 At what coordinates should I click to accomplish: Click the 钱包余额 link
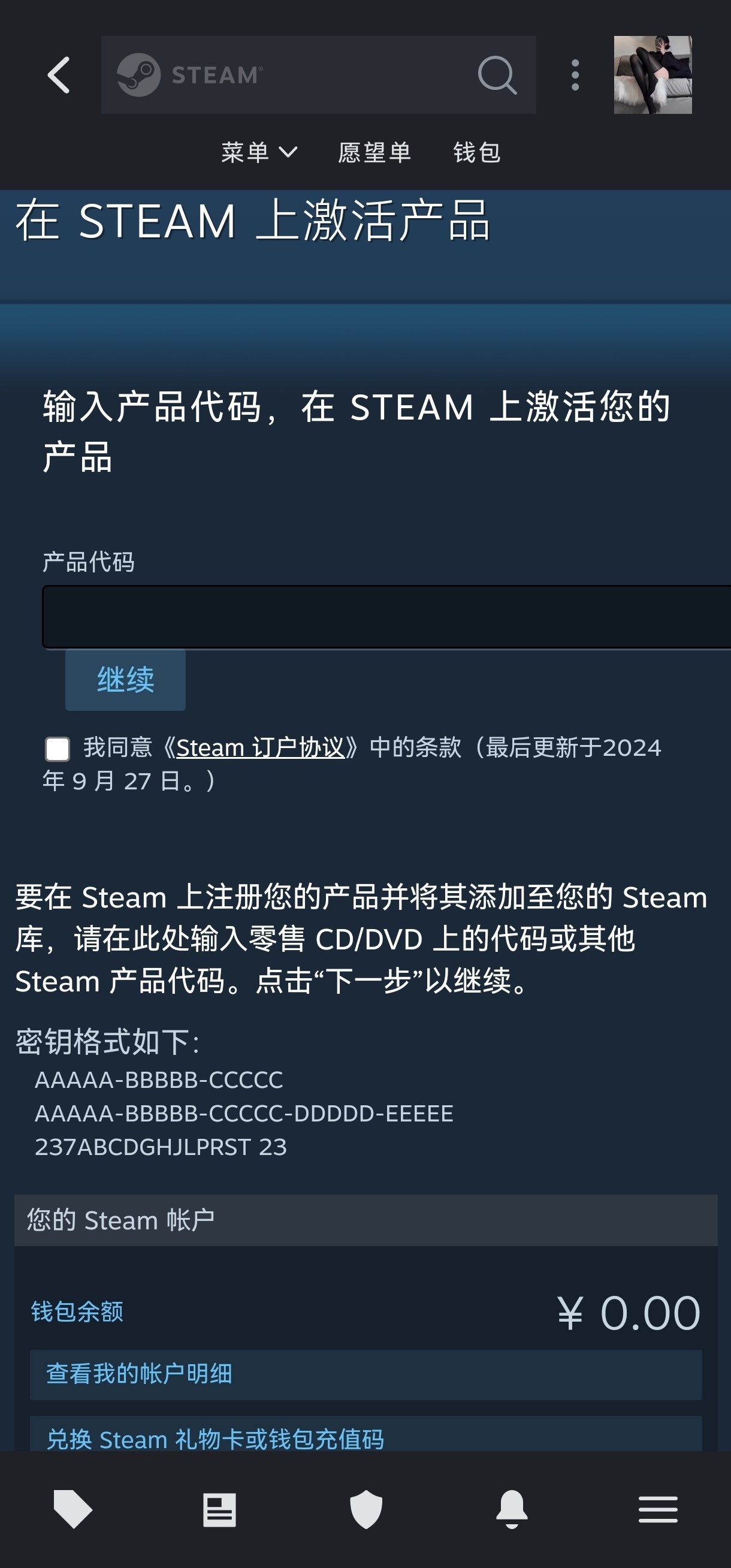[77, 1311]
